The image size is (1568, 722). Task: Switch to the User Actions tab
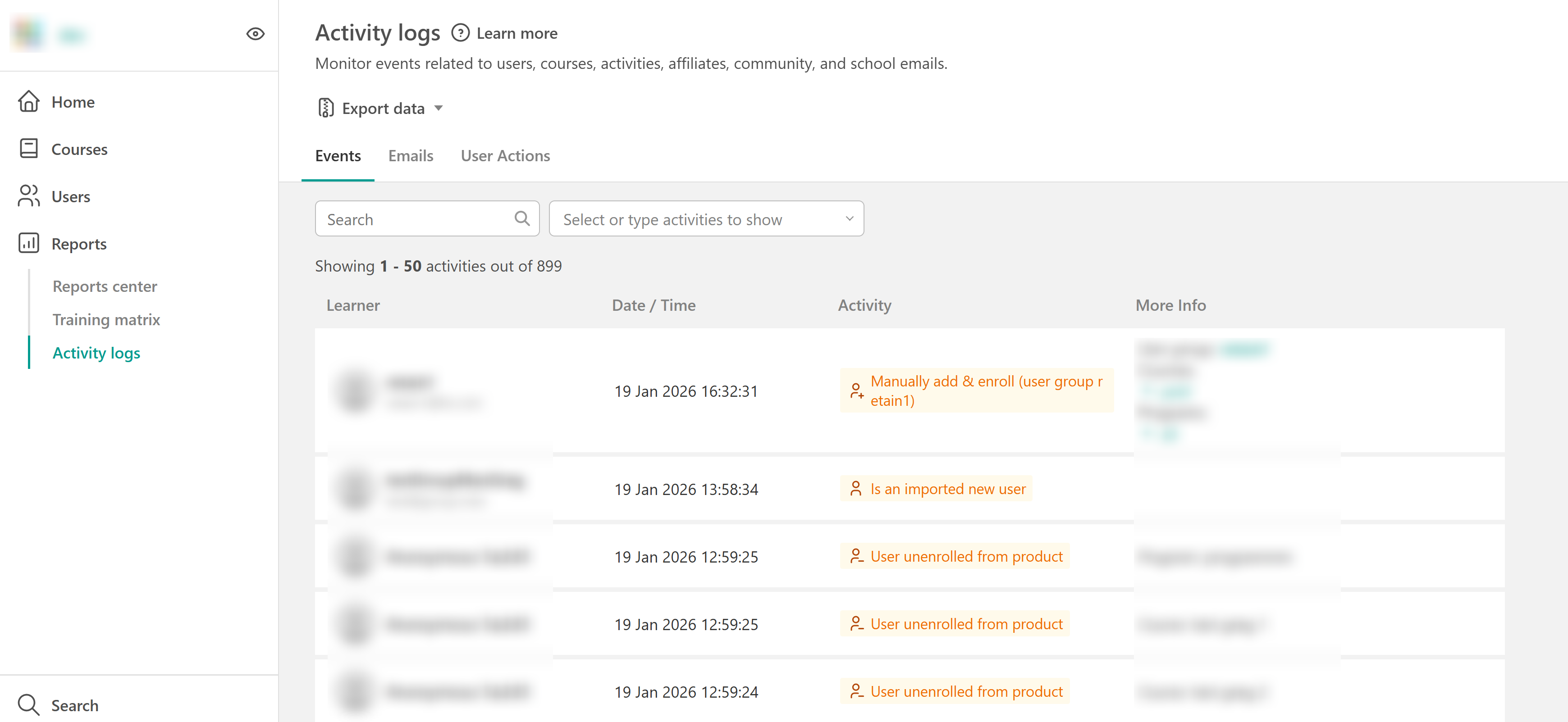click(505, 156)
